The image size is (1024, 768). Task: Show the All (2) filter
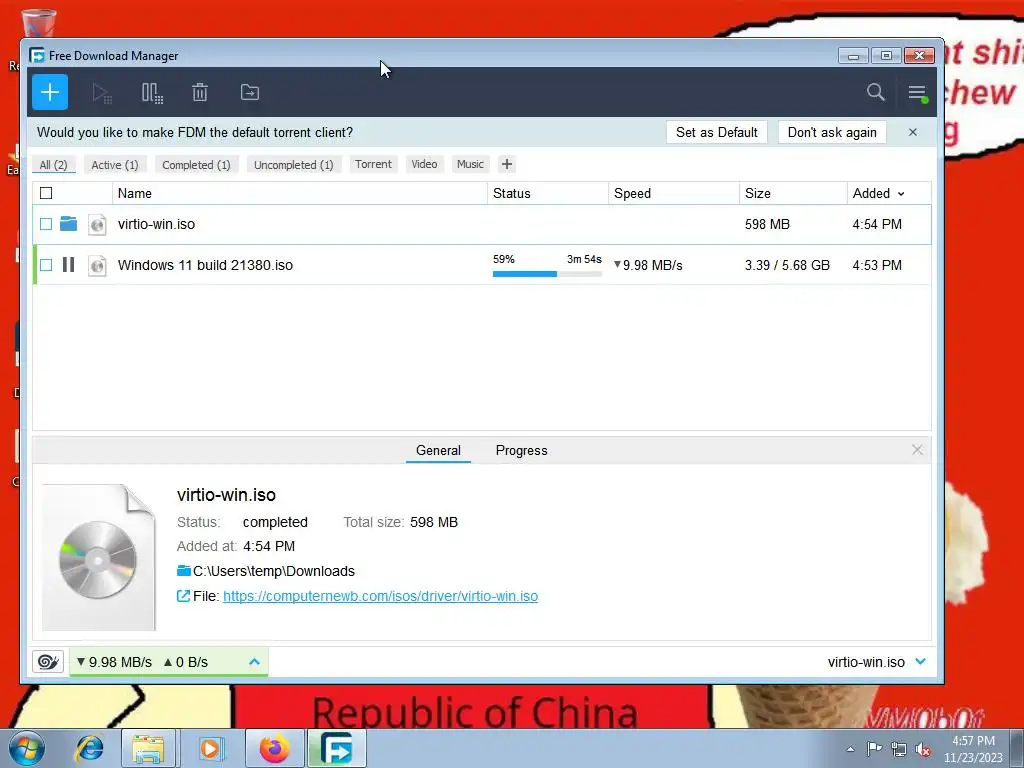click(x=54, y=165)
